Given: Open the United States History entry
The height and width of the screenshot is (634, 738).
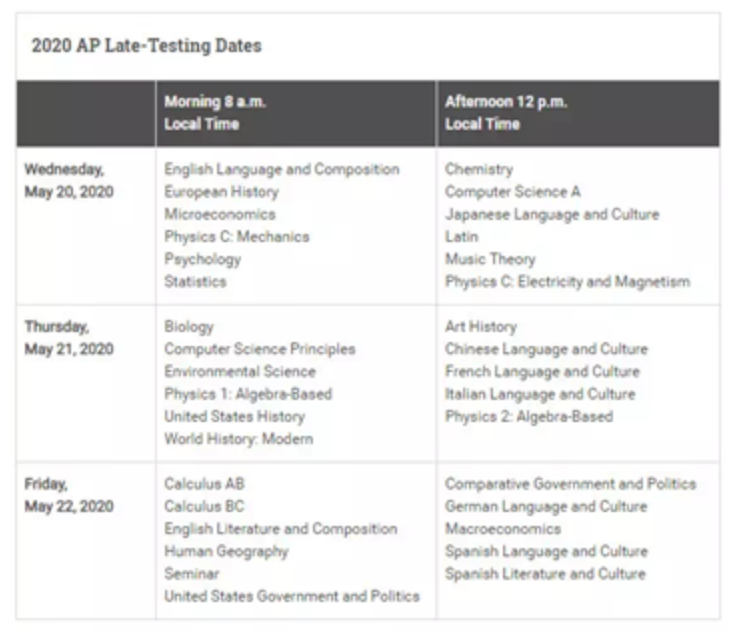Looking at the screenshot, I should coord(234,417).
